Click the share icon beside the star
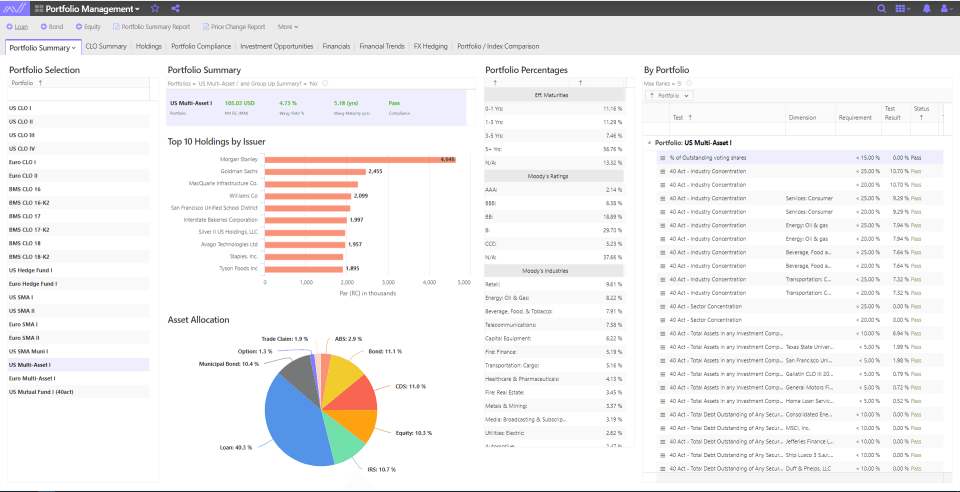Image resolution: width=960 pixels, height=492 pixels. 176,8
